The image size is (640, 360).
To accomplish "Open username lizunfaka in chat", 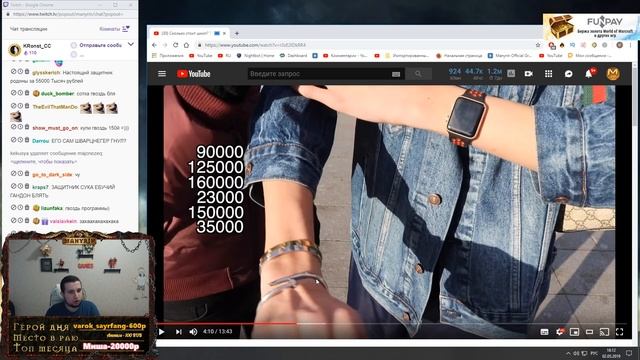I will pos(52,208).
